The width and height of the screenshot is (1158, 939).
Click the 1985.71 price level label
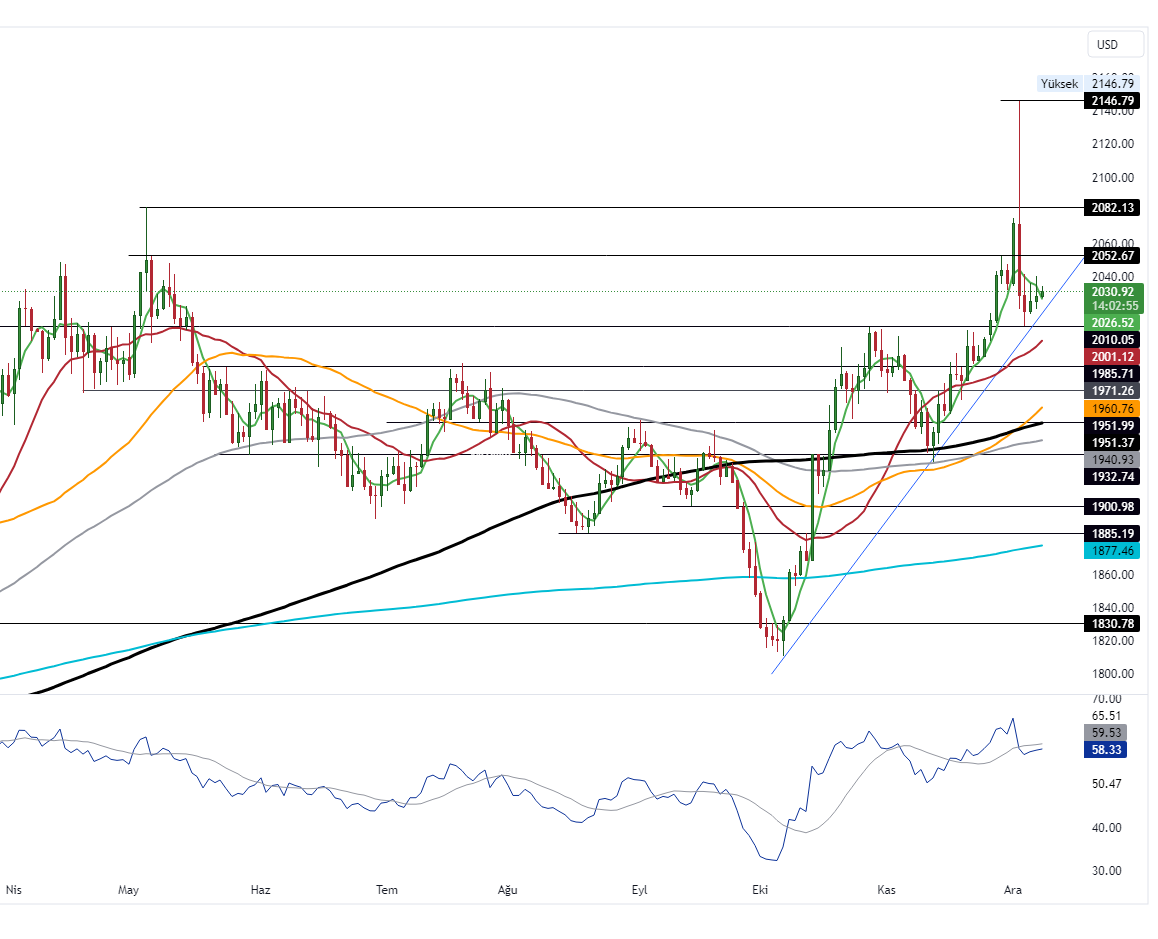click(x=1113, y=374)
